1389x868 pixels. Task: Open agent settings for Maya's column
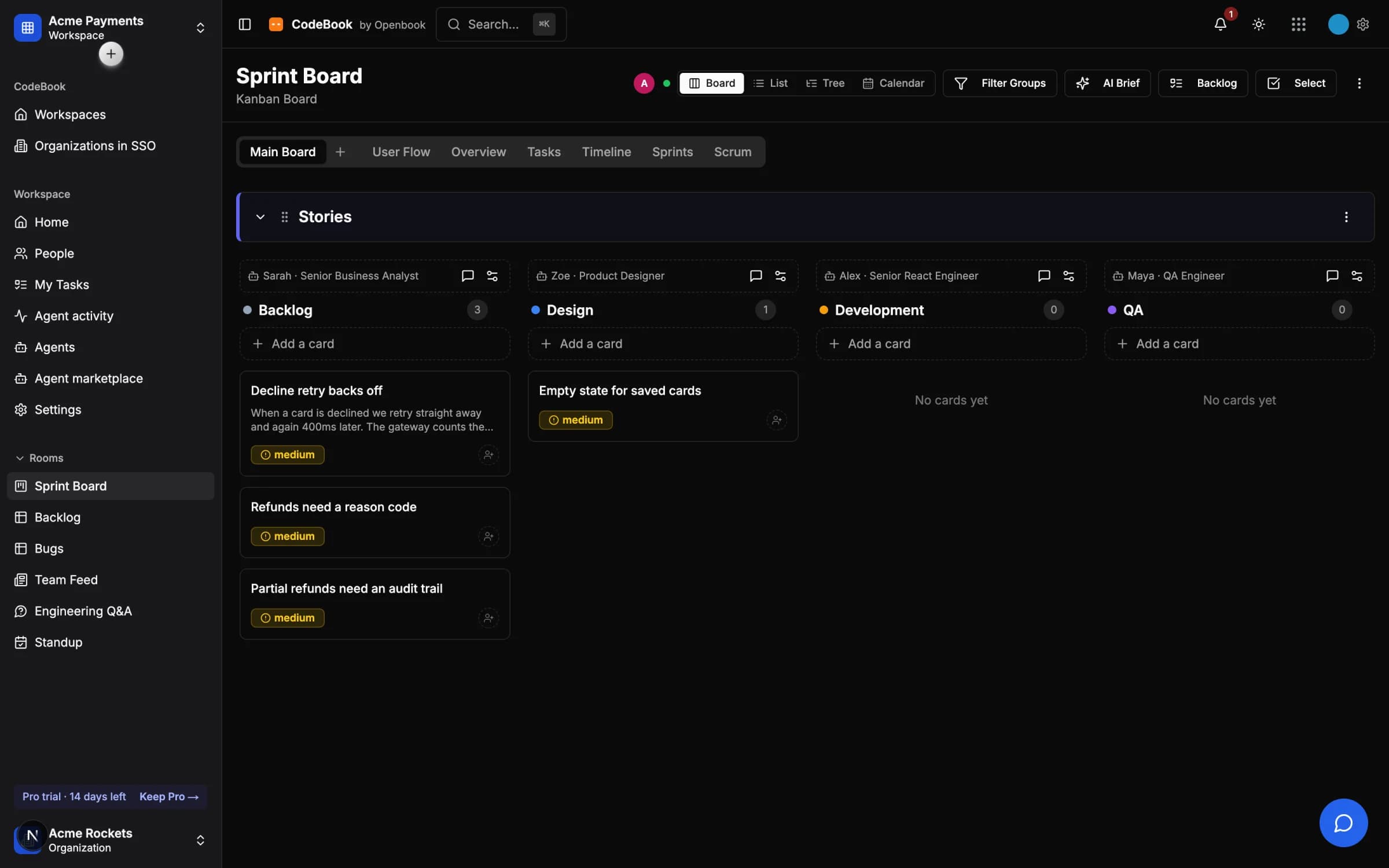1357,276
